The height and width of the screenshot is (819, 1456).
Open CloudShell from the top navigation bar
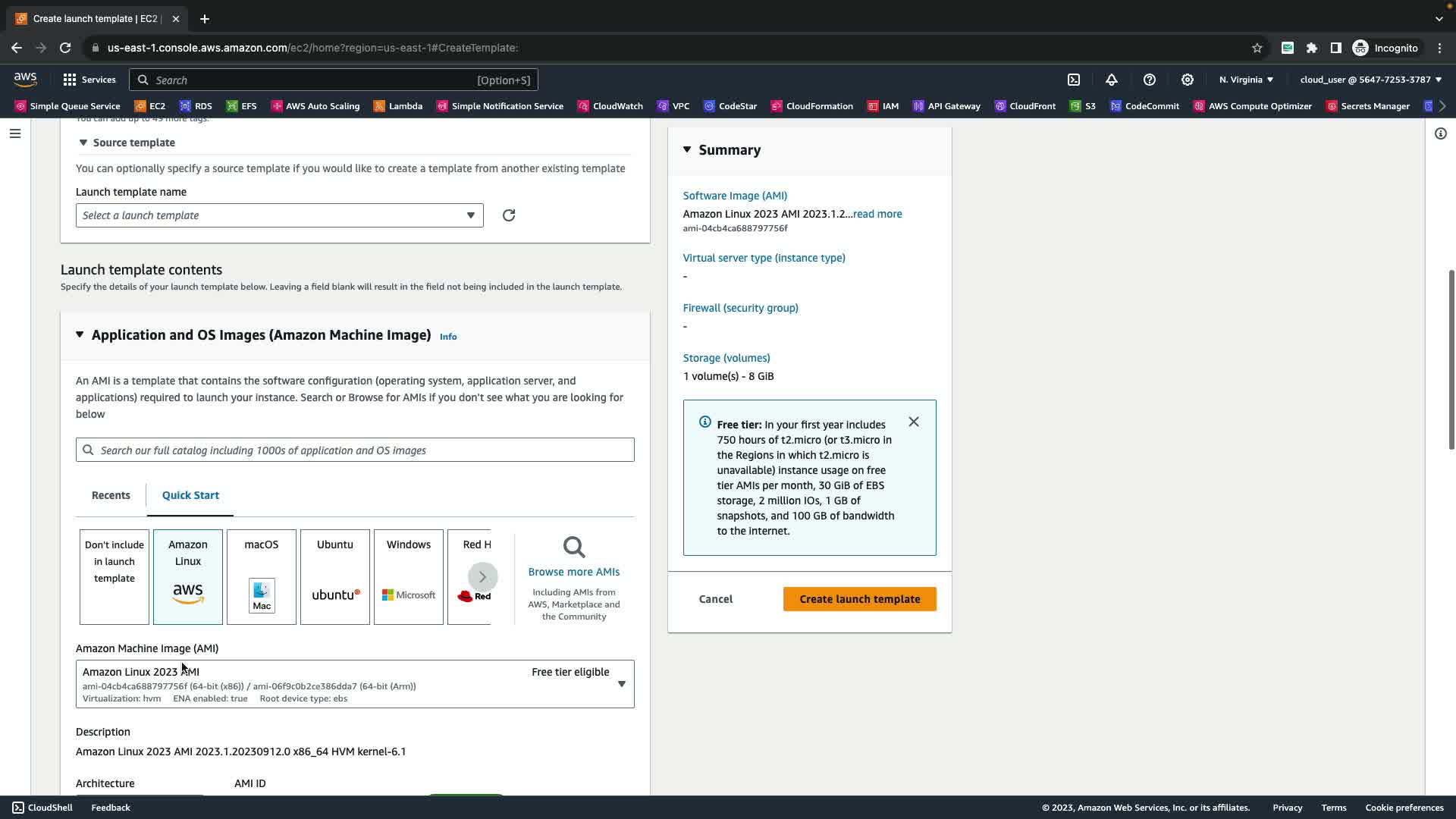coord(1074,80)
